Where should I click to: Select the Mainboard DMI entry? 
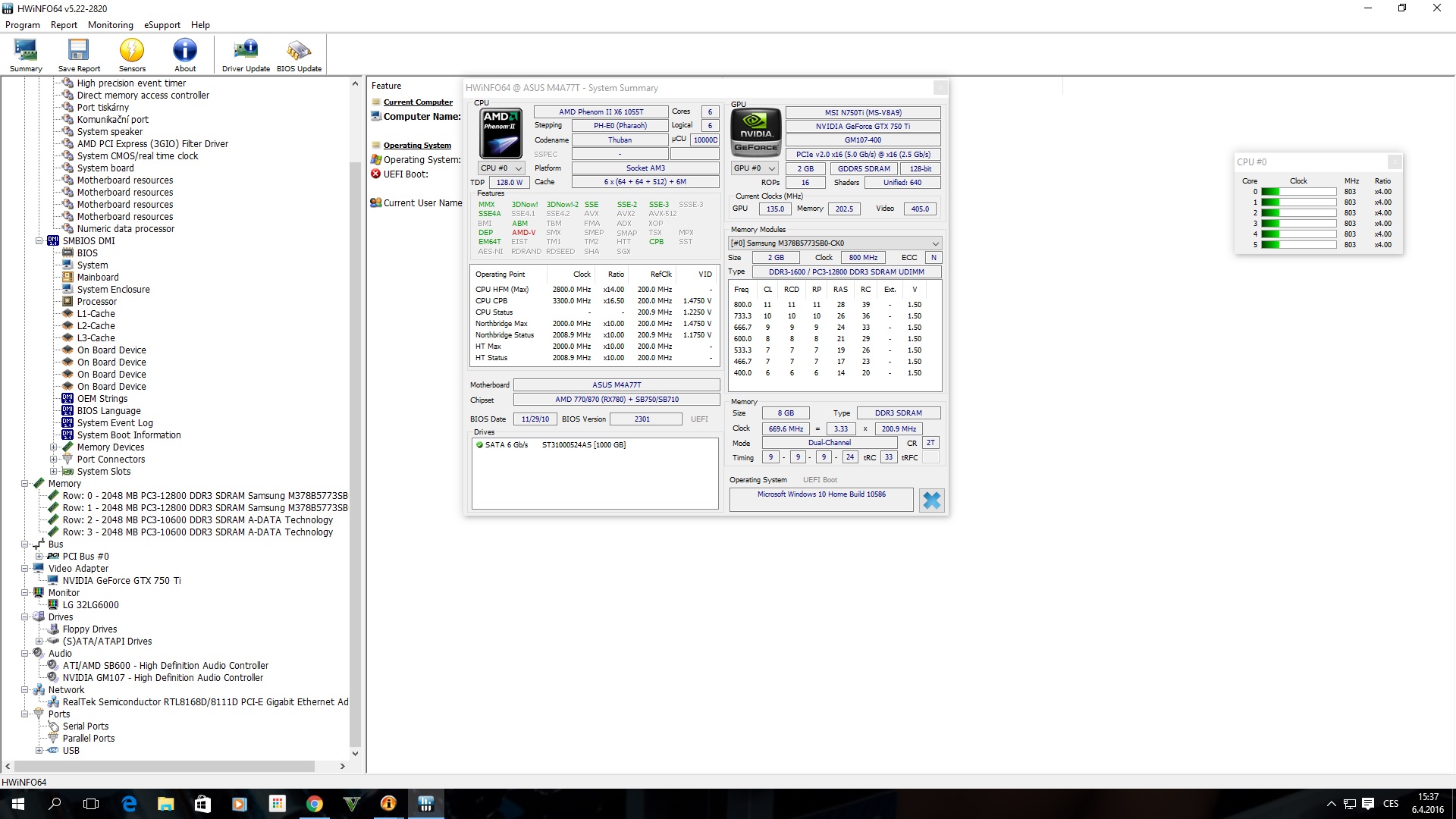(98, 278)
